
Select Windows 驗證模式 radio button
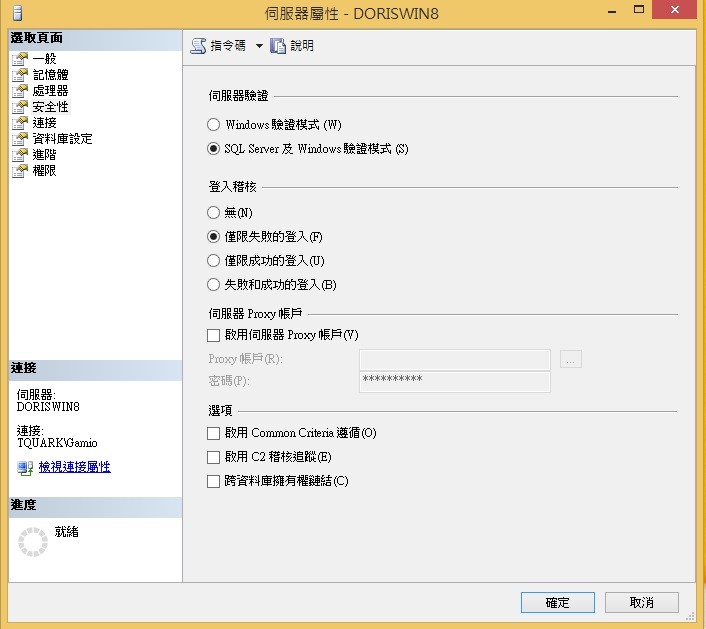tap(213, 125)
